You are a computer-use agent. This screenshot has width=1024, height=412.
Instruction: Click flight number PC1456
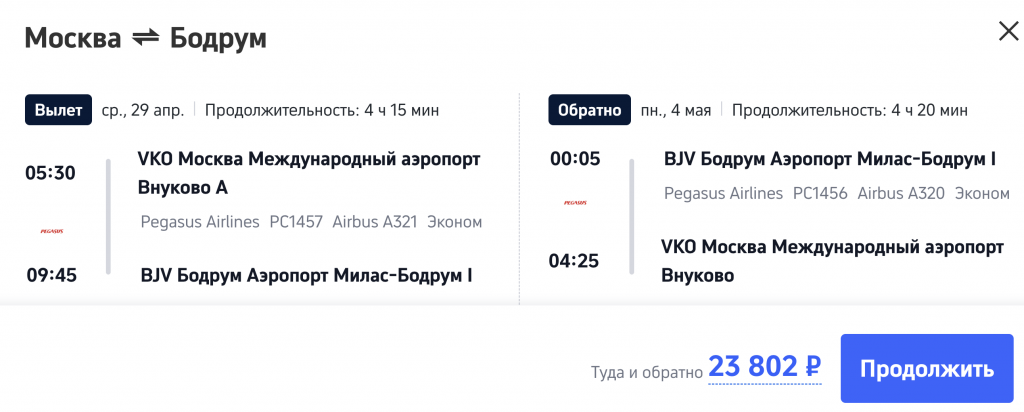click(x=820, y=193)
